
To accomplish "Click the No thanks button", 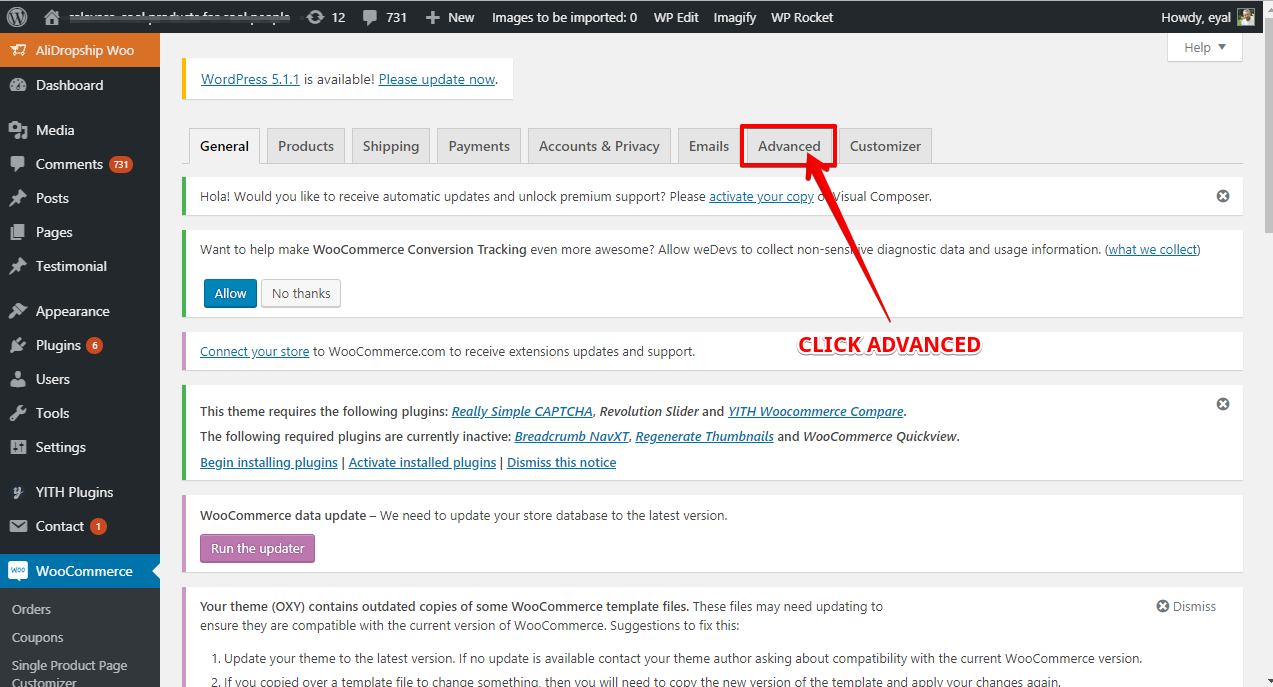I will (x=301, y=293).
